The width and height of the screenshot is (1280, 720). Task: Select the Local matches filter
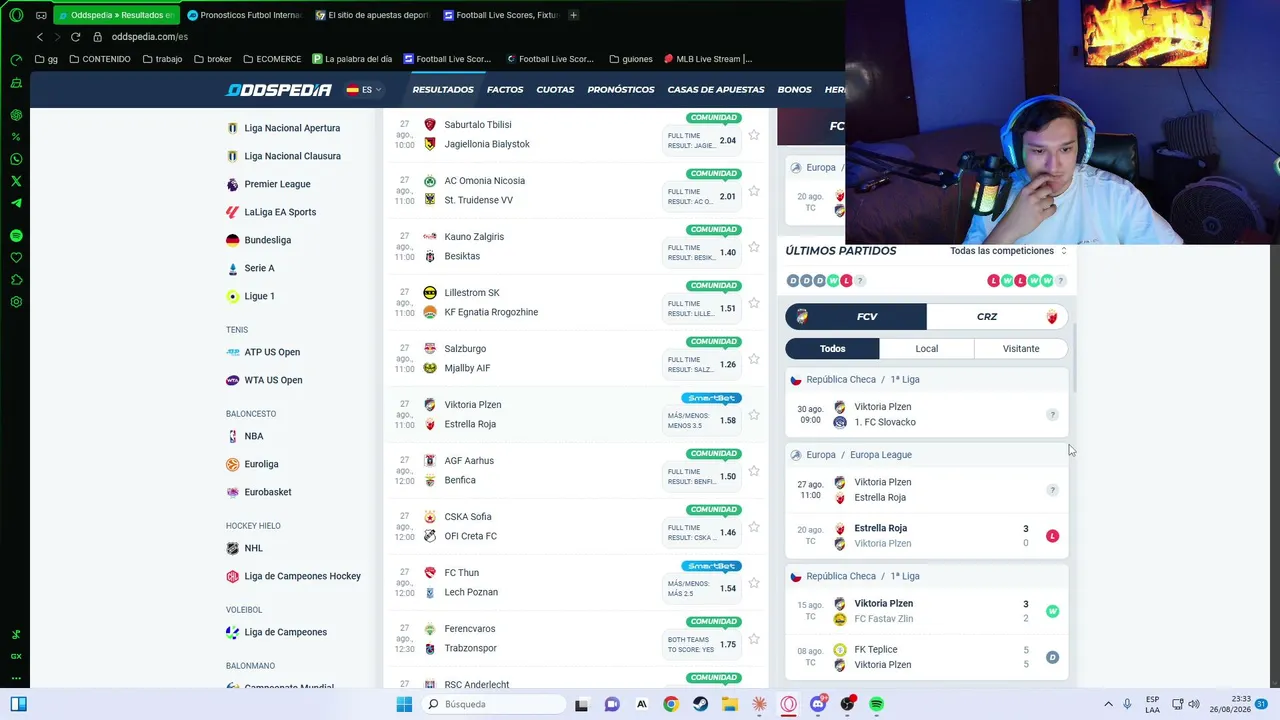coord(926,349)
